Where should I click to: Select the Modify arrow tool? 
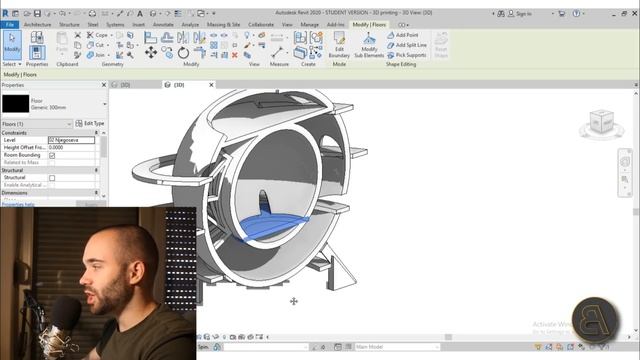pyautogui.click(x=12, y=44)
